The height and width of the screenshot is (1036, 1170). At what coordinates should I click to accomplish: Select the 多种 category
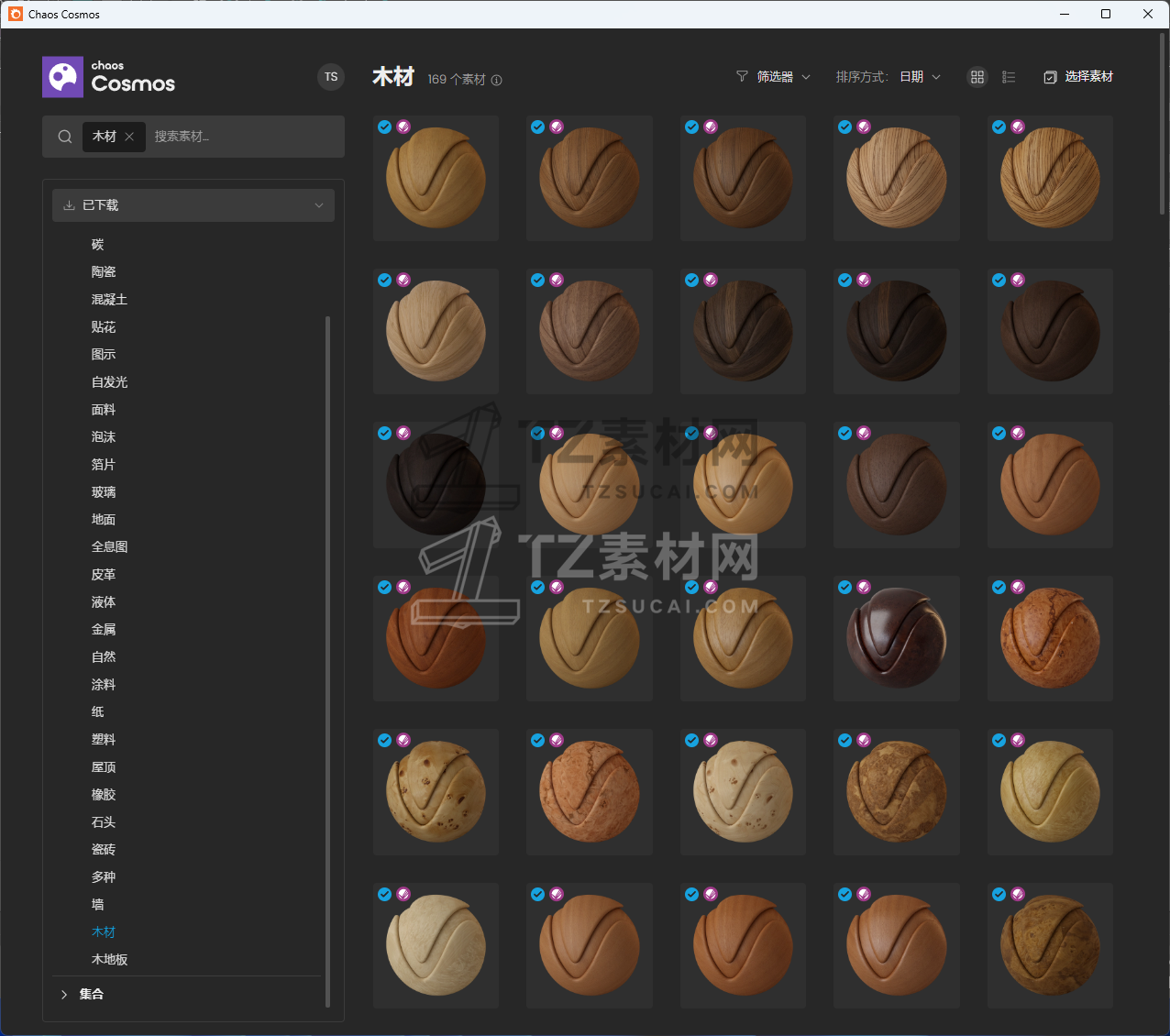coord(104,877)
